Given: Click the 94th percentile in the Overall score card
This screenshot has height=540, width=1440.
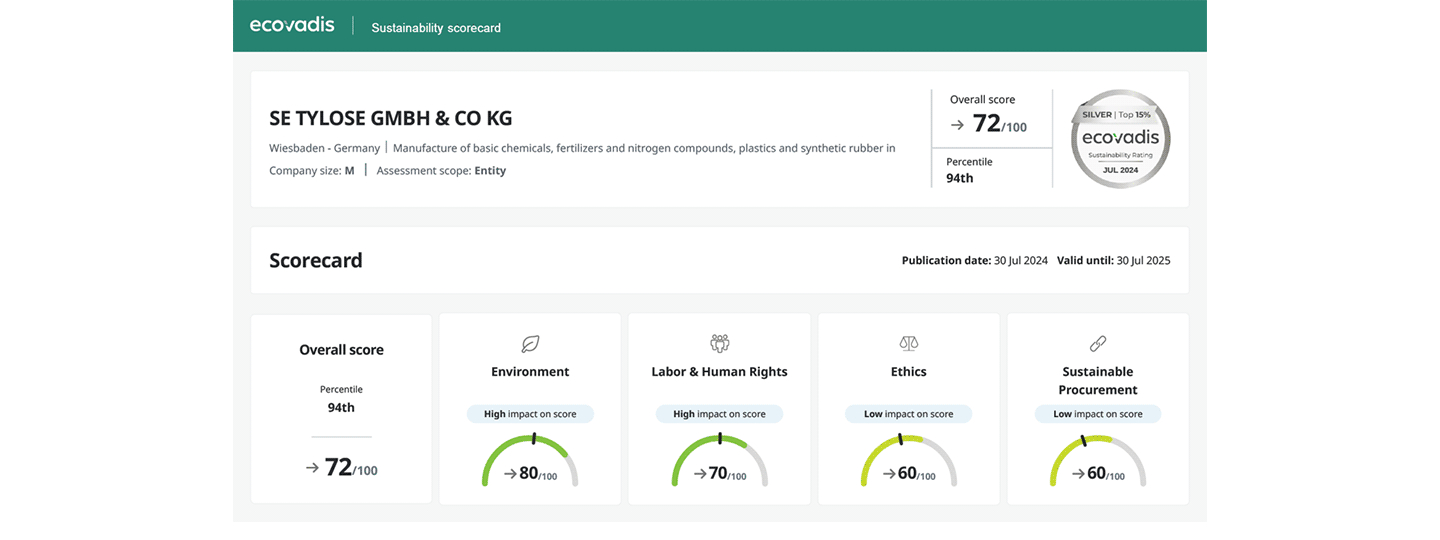Looking at the screenshot, I should pos(341,408).
